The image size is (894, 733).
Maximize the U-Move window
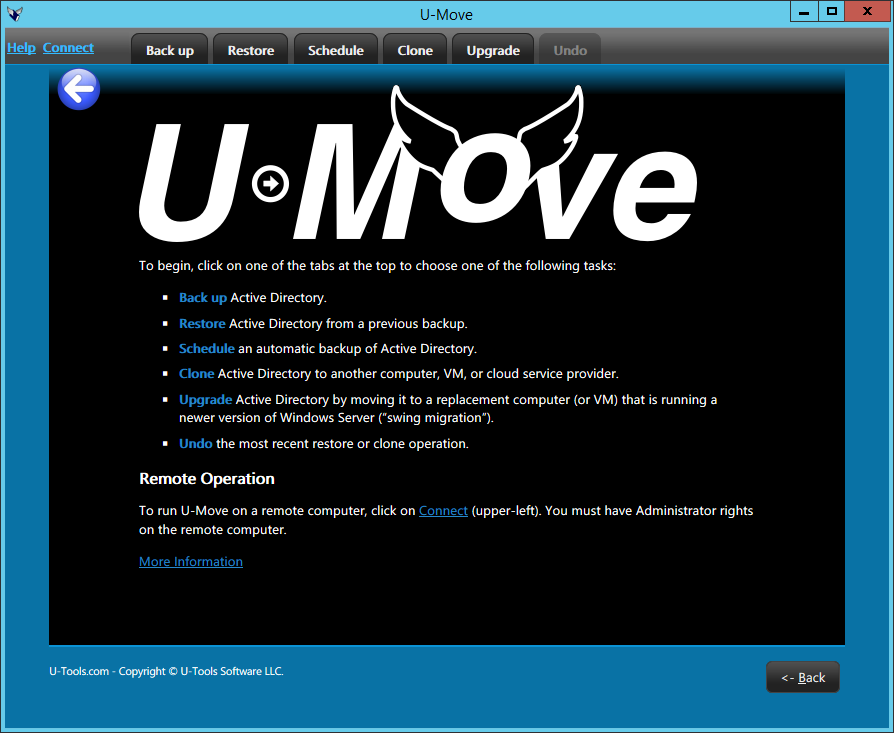point(832,11)
